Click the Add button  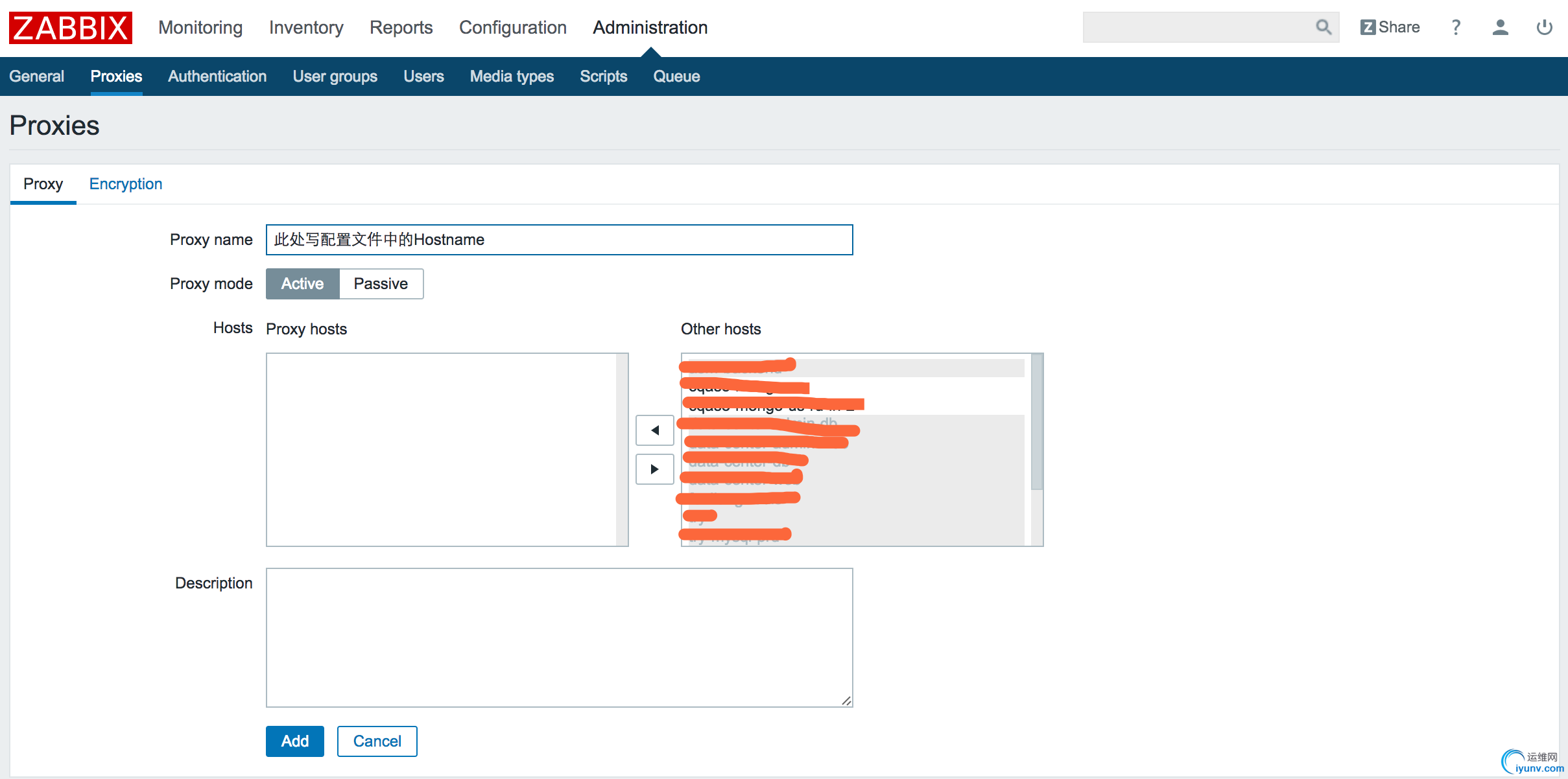coord(294,741)
